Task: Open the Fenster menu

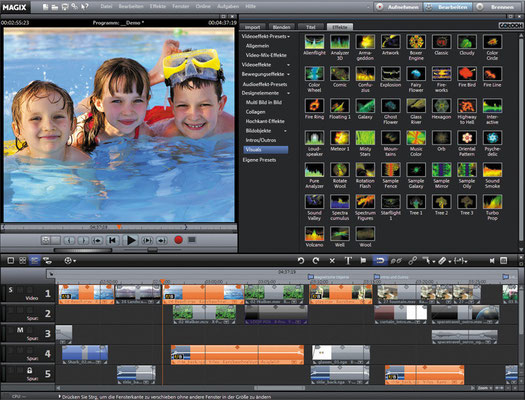Action: pyautogui.click(x=181, y=6)
